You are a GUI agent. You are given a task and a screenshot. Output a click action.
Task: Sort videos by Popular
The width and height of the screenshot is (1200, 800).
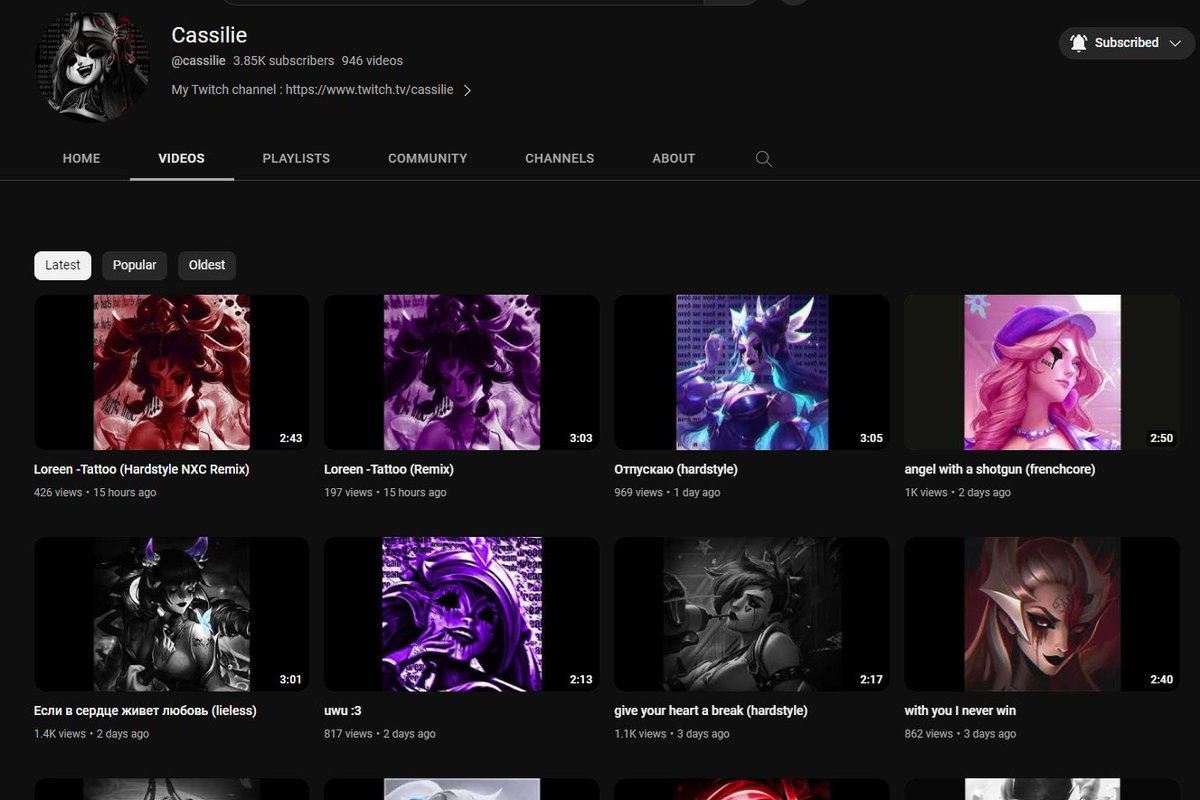pos(134,265)
